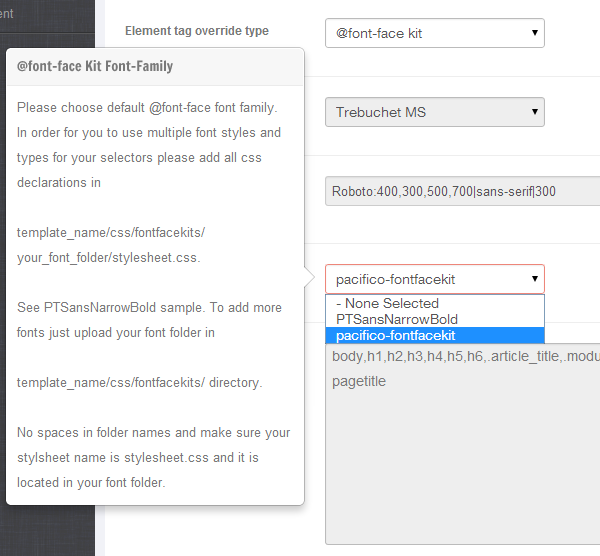This screenshot has height=556, width=600.
Task: Open the Trebuchet MS font dropdown
Action: (x=435, y=112)
